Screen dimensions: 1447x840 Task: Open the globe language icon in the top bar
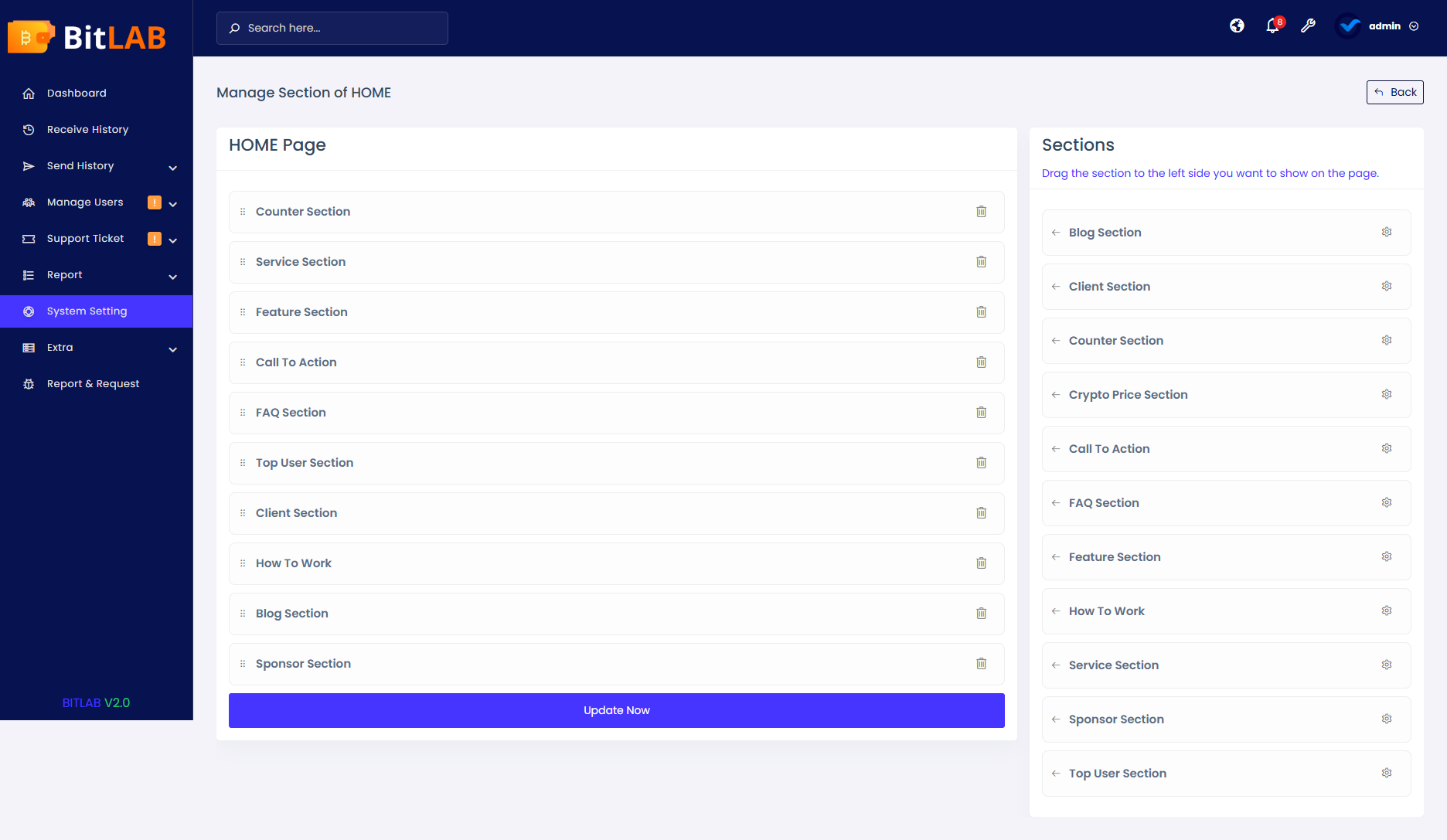(1237, 26)
